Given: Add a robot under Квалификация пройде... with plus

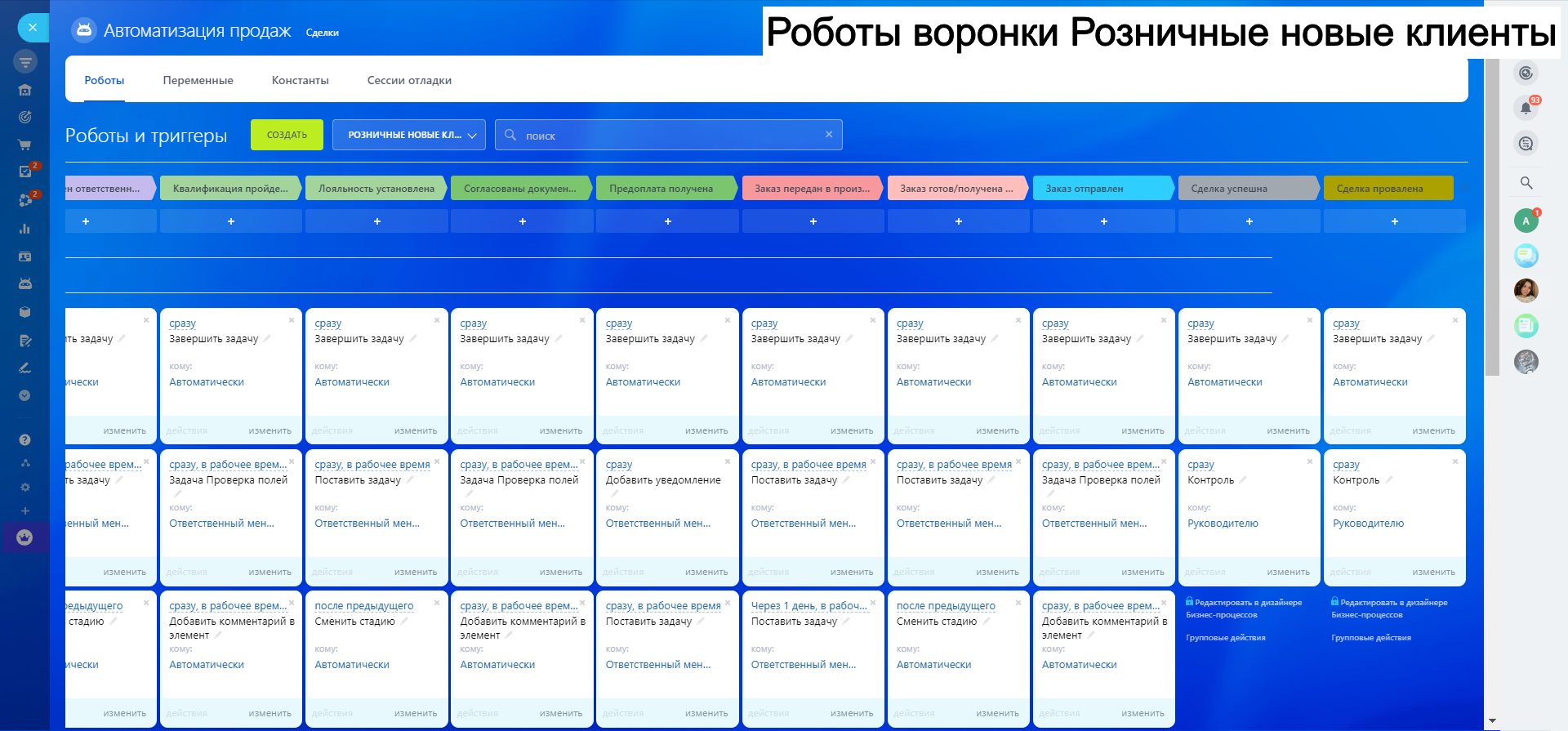Looking at the screenshot, I should (231, 221).
